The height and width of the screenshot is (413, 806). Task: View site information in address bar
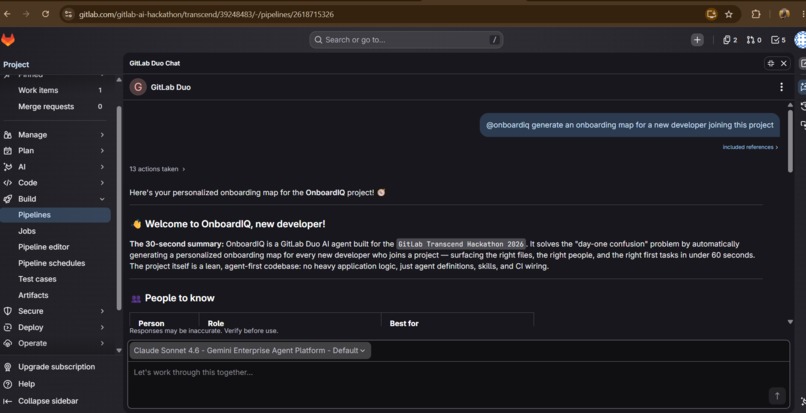68,14
